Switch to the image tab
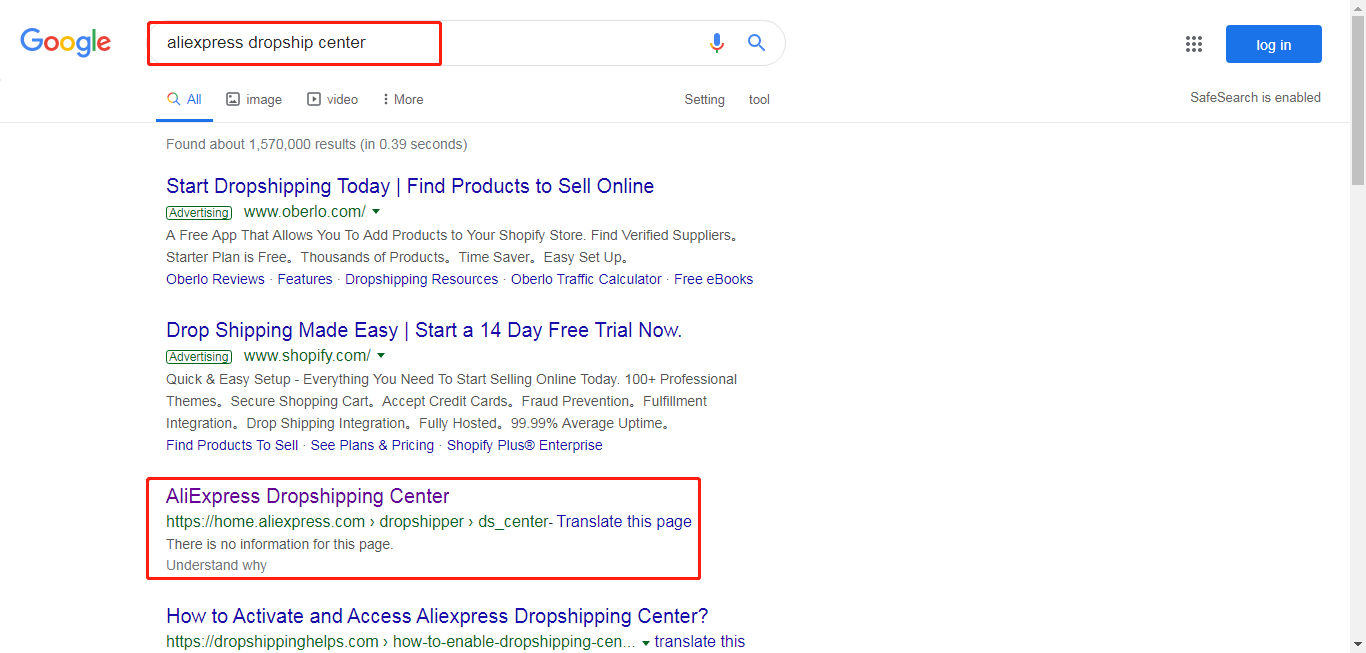 [x=254, y=100]
